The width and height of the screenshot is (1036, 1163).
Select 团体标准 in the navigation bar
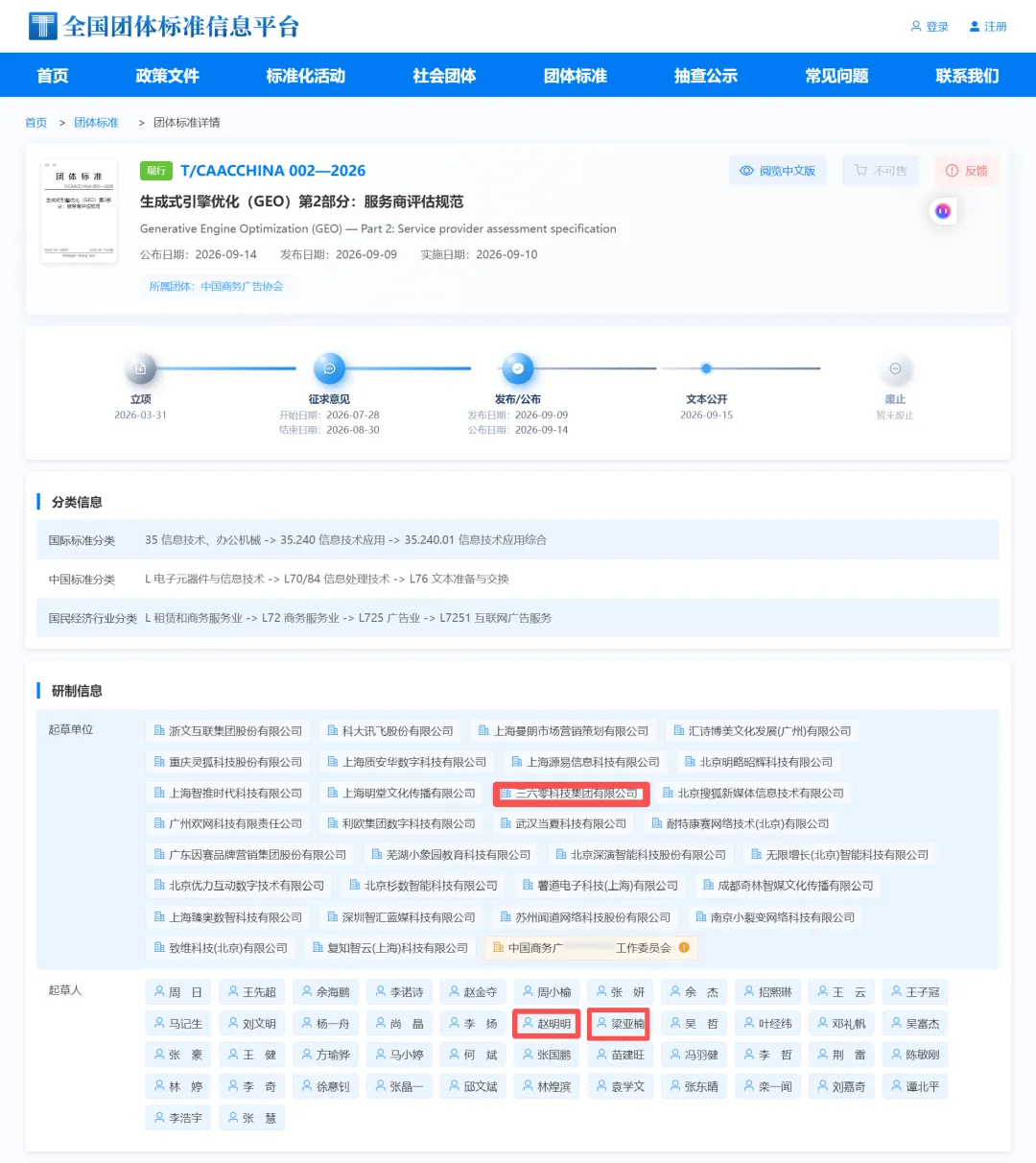(576, 76)
